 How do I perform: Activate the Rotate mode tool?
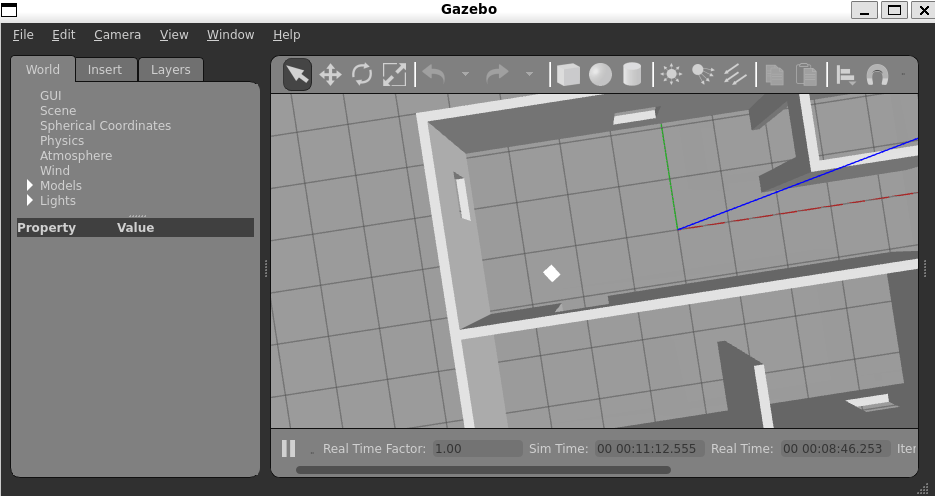(362, 75)
